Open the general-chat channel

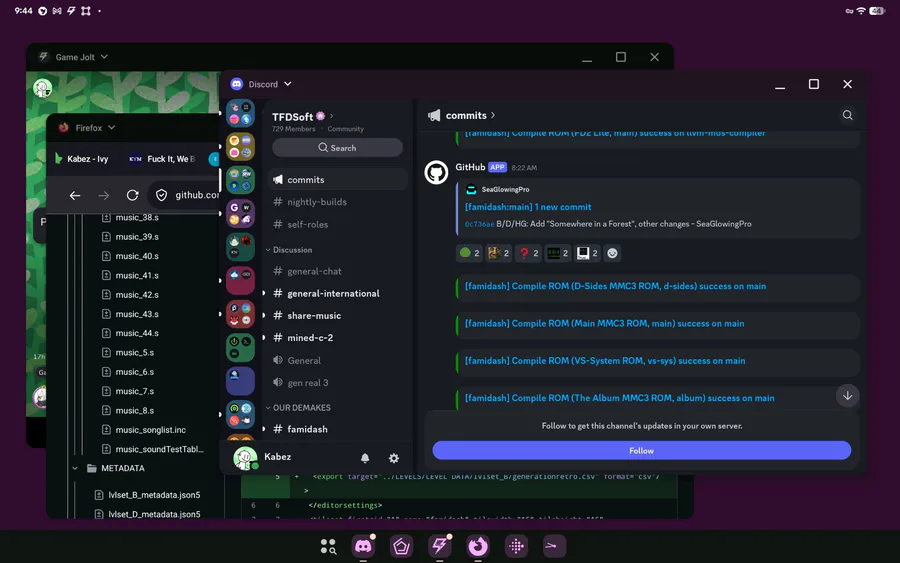pyautogui.click(x=338, y=271)
